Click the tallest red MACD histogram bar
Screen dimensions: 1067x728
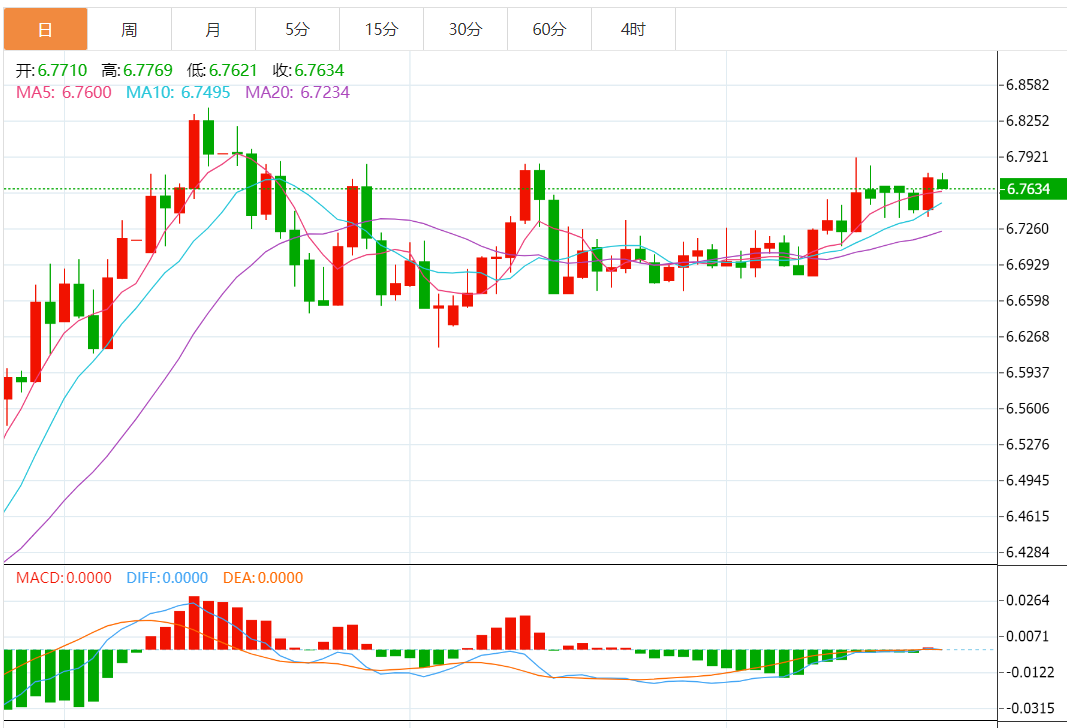(195, 623)
